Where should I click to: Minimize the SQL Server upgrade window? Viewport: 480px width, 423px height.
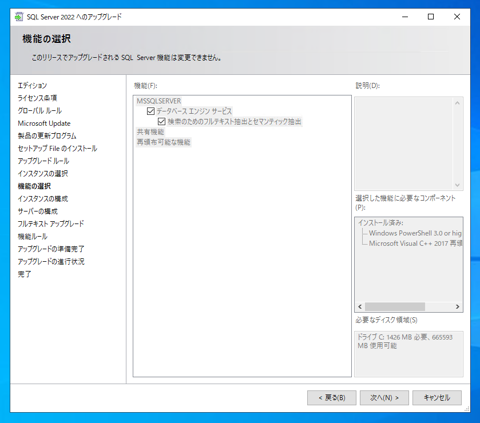(405, 17)
